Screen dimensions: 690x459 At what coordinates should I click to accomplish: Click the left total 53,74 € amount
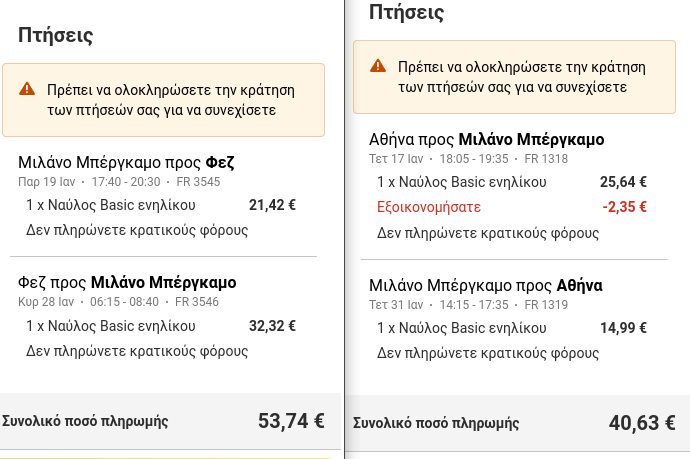(291, 421)
